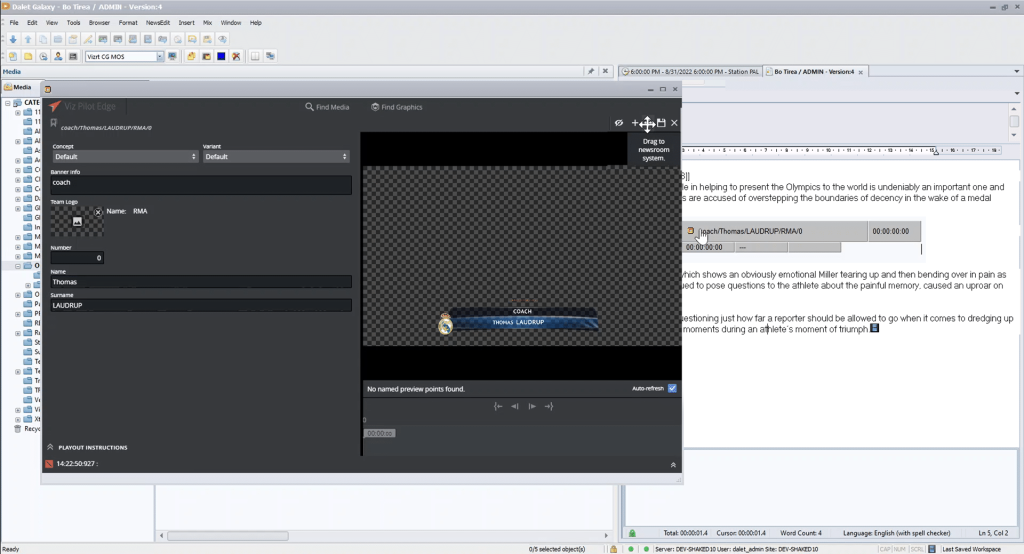This screenshot has width=1024, height=554.
Task: Expand the Playout Instructions section
Action: (x=50, y=447)
